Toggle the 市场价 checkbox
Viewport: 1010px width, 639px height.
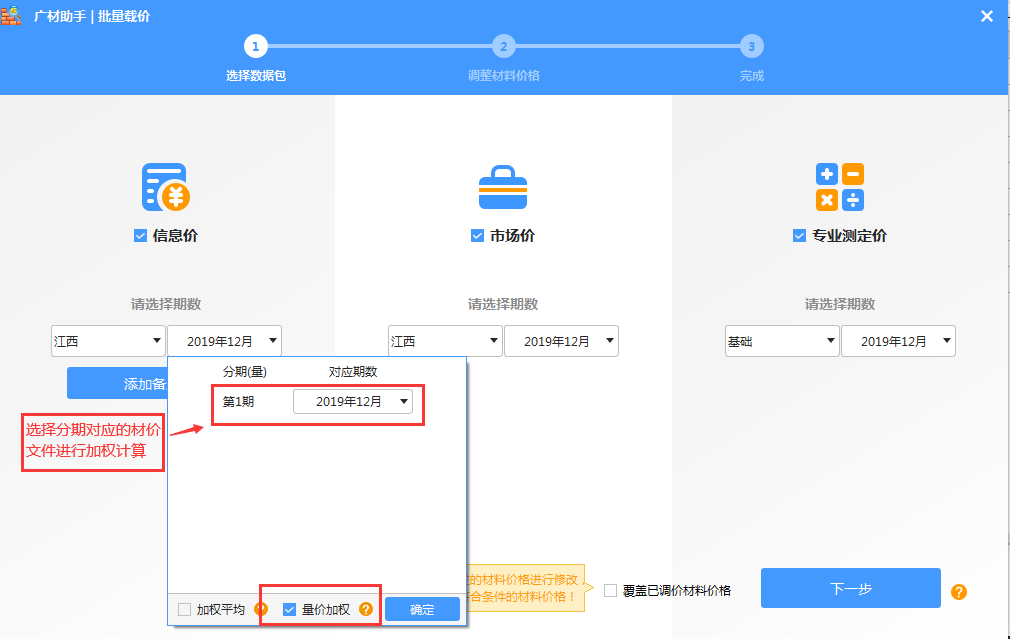coord(478,236)
